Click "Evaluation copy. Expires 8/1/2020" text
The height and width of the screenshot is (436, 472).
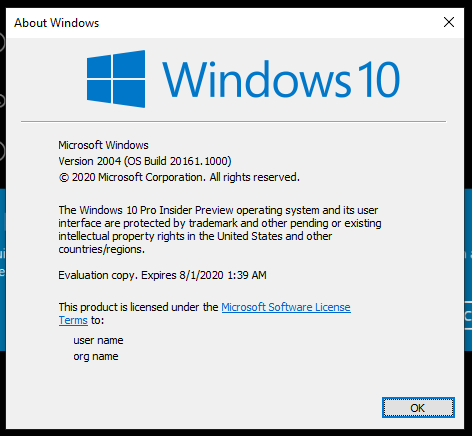(162, 275)
